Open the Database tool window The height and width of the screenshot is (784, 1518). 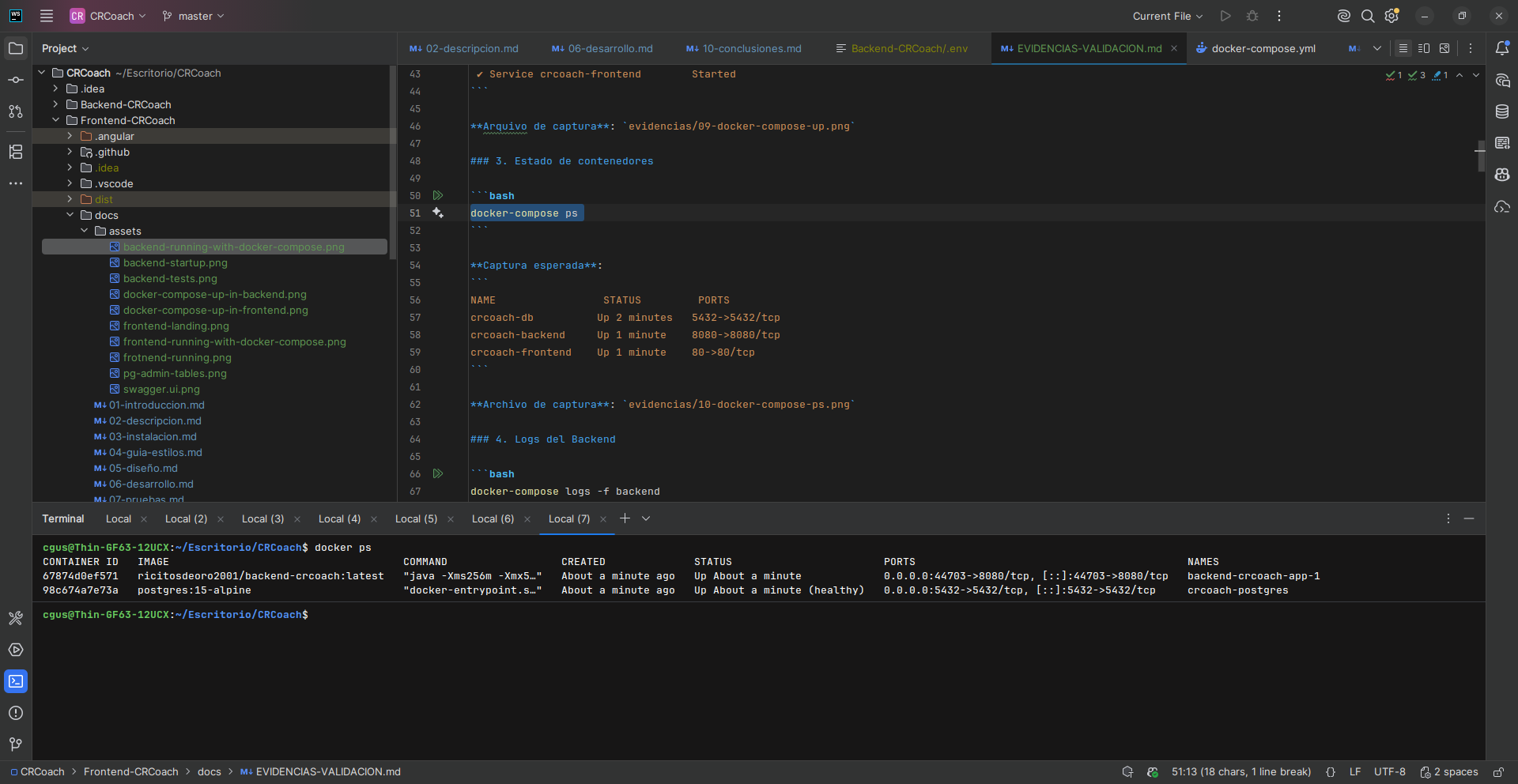coord(1502,111)
